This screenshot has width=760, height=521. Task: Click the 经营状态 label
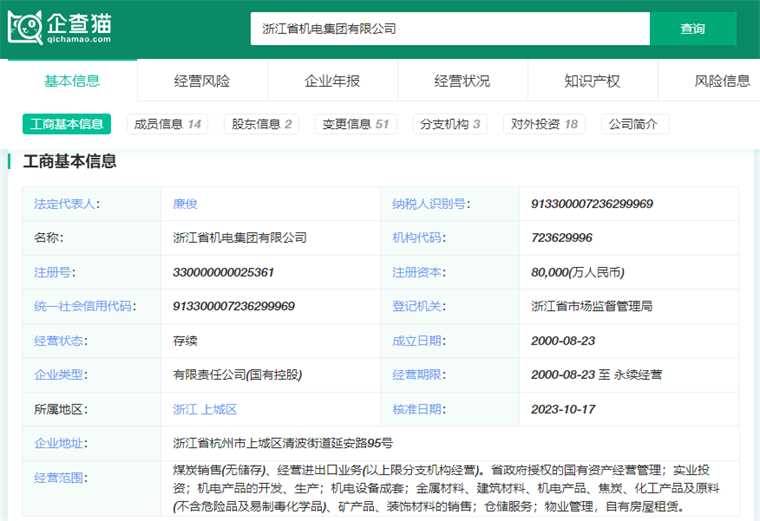[61, 341]
